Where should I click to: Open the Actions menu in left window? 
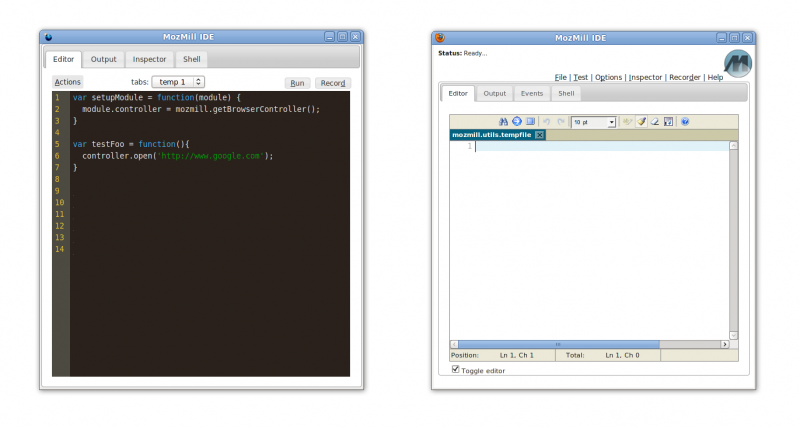[x=67, y=82]
